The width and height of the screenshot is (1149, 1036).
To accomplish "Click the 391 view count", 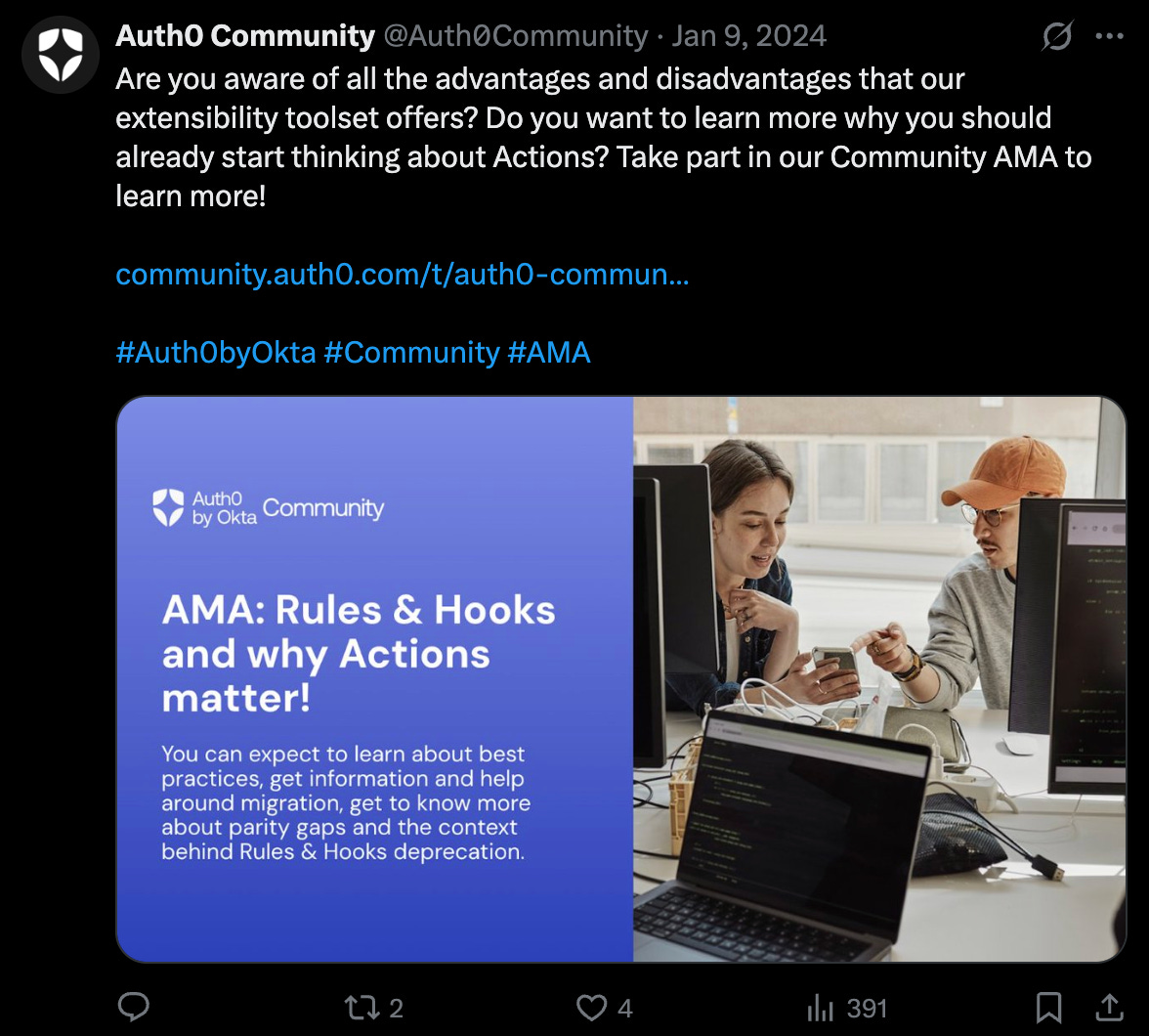I will (867, 1008).
